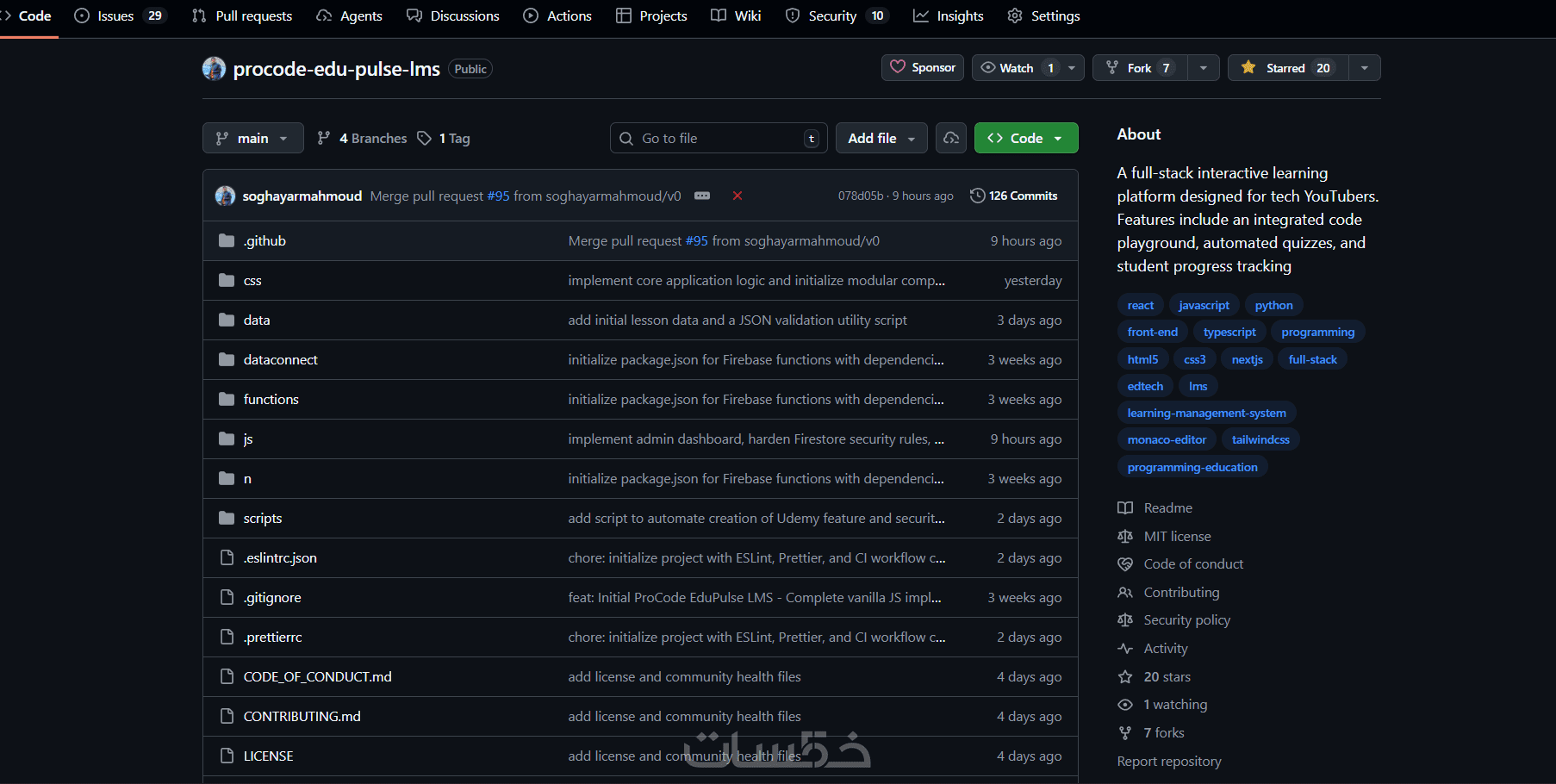Select the monaco-editor topic tag
The width and height of the screenshot is (1556, 784).
click(1167, 439)
